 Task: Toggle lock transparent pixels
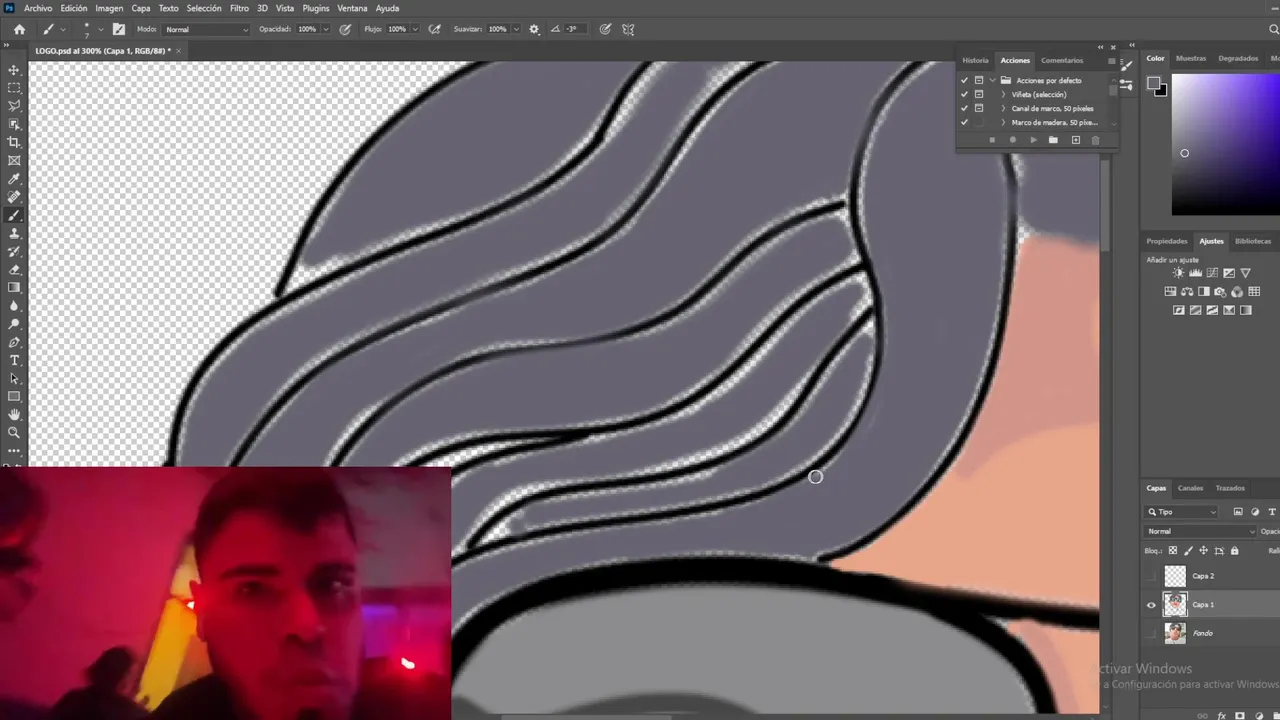[1173, 551]
